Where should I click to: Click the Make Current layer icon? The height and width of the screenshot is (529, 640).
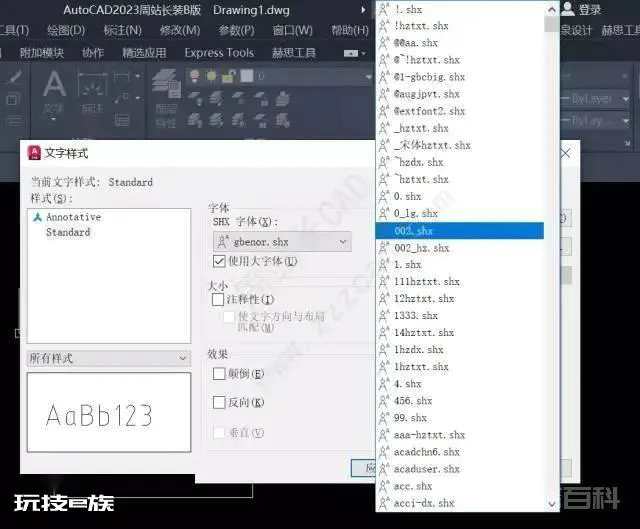(282, 98)
